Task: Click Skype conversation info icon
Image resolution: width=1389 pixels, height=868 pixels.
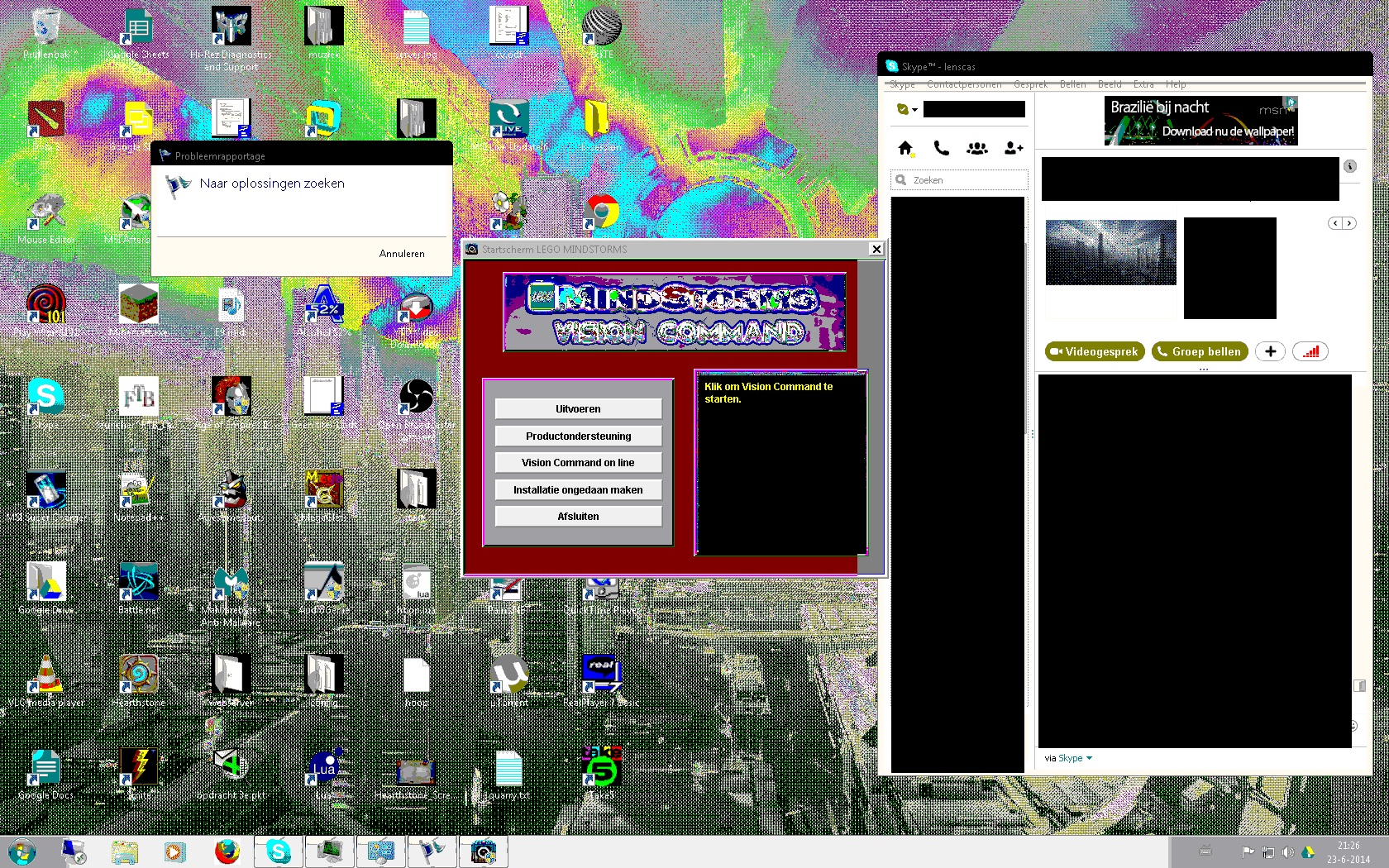Action: point(1350,166)
